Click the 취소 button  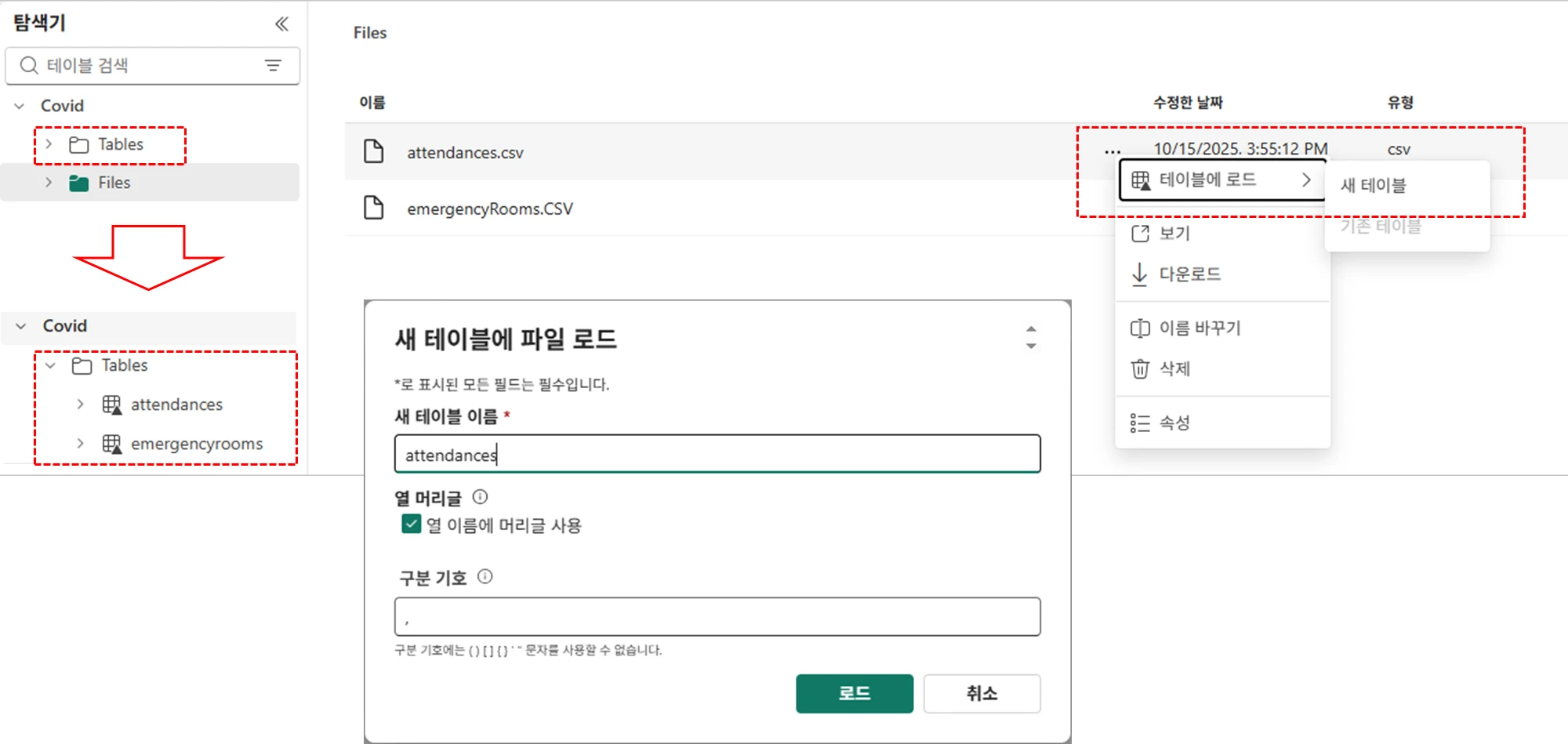coord(982,694)
